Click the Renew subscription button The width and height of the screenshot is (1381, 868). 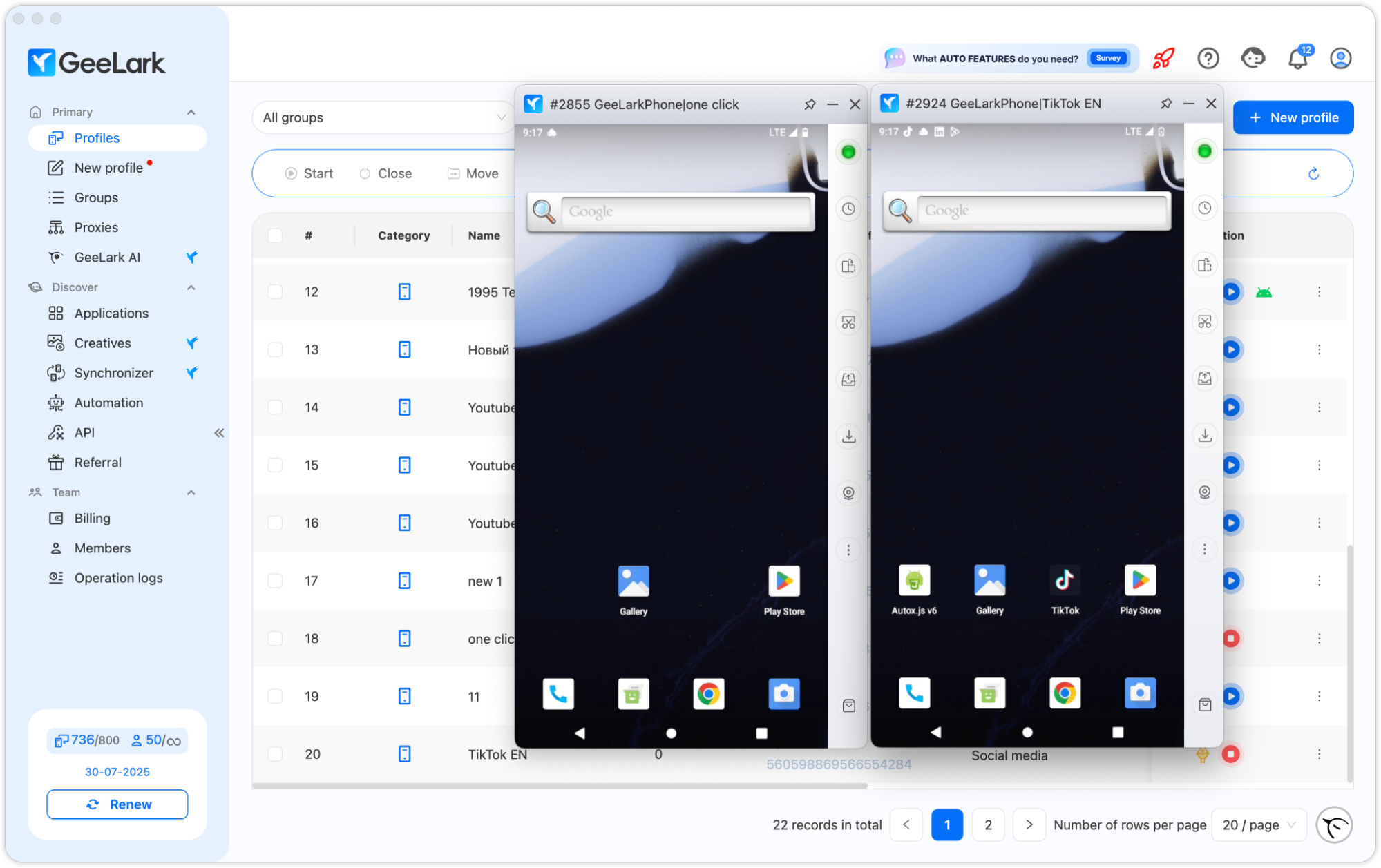117,804
